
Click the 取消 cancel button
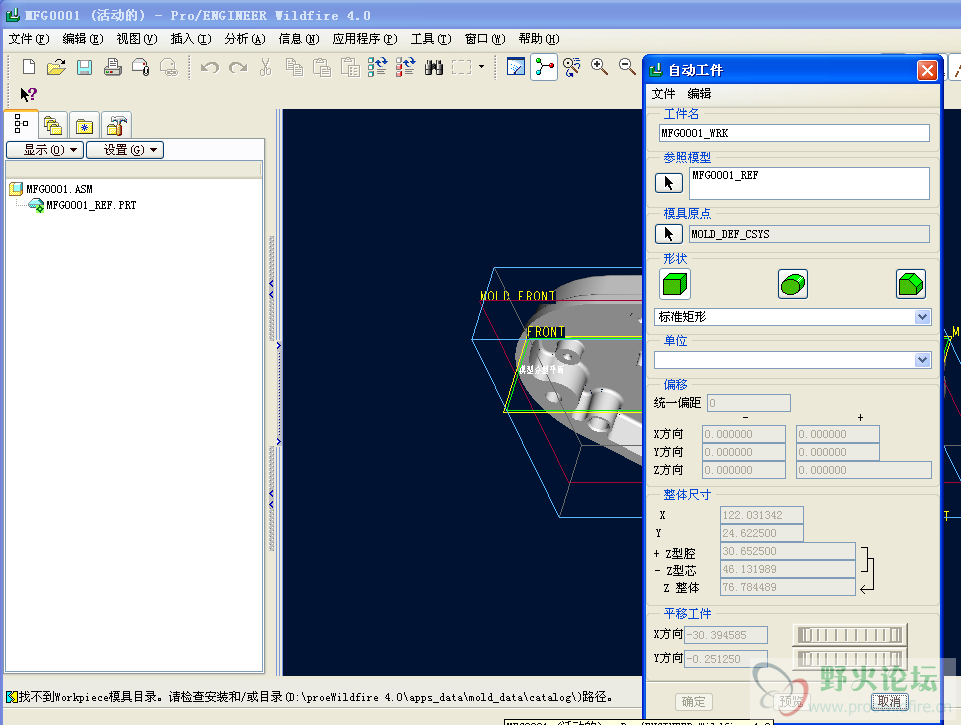tap(889, 702)
